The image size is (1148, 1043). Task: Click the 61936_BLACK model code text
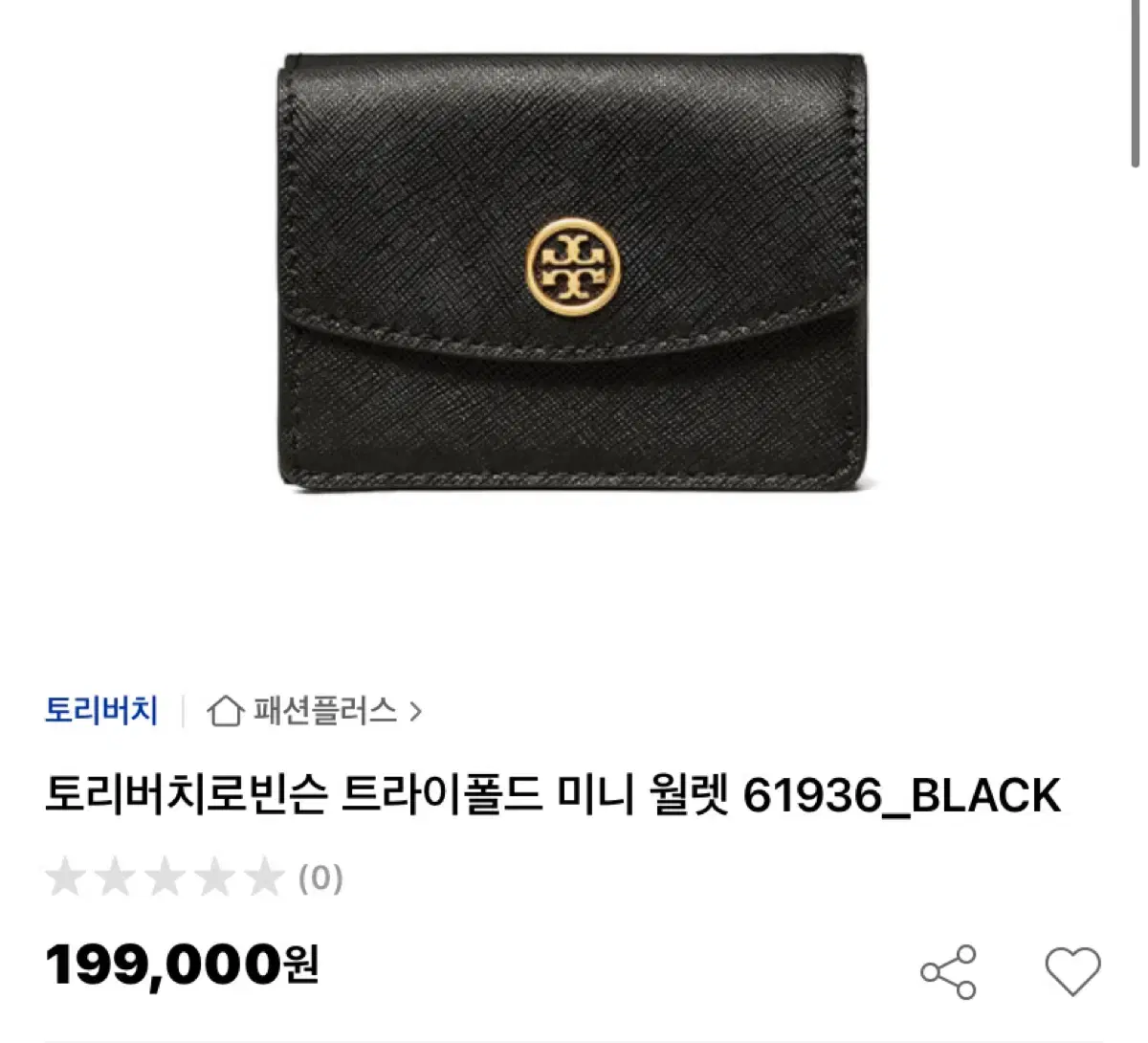pos(902,795)
